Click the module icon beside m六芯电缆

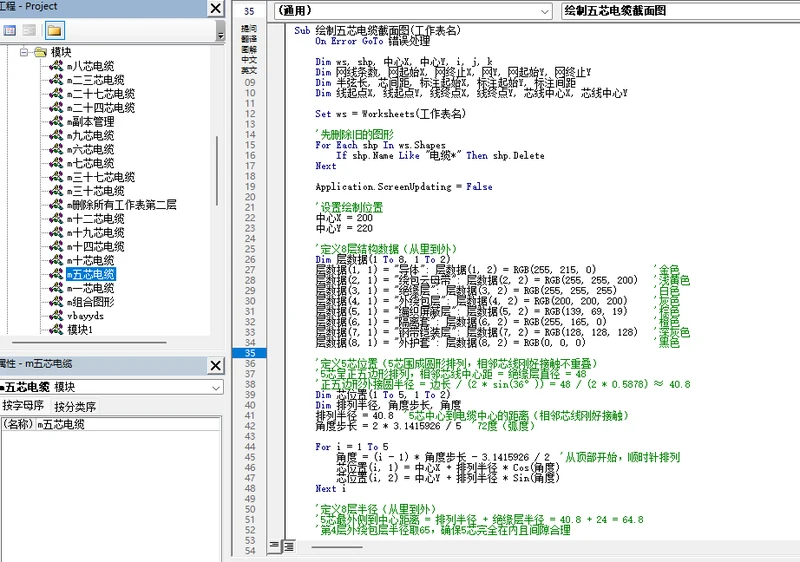(56, 149)
